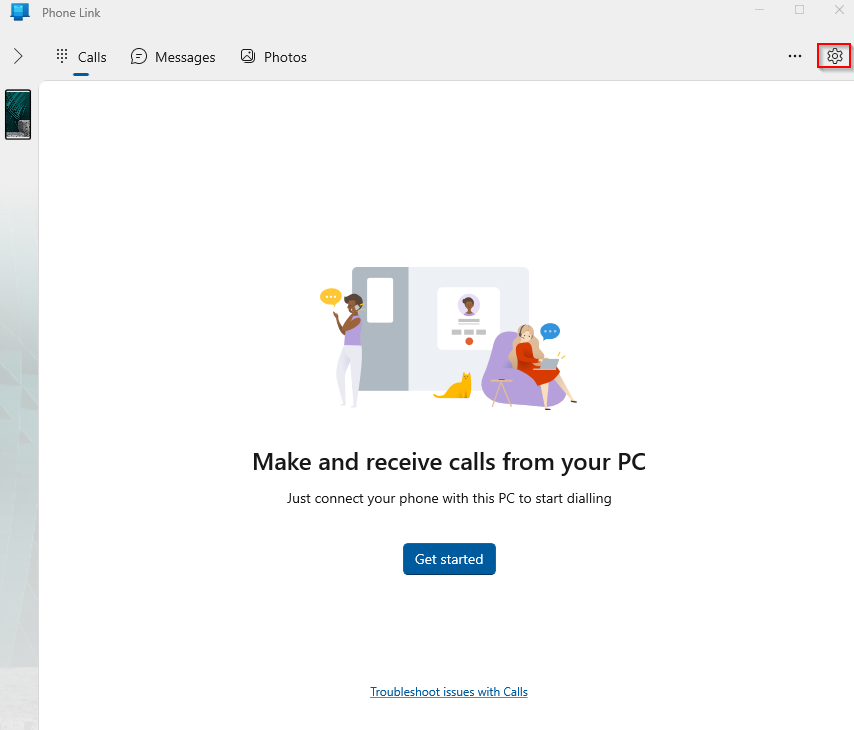Image resolution: width=854 pixels, height=730 pixels.
Task: Switch to the Calls tab
Action: click(x=81, y=57)
